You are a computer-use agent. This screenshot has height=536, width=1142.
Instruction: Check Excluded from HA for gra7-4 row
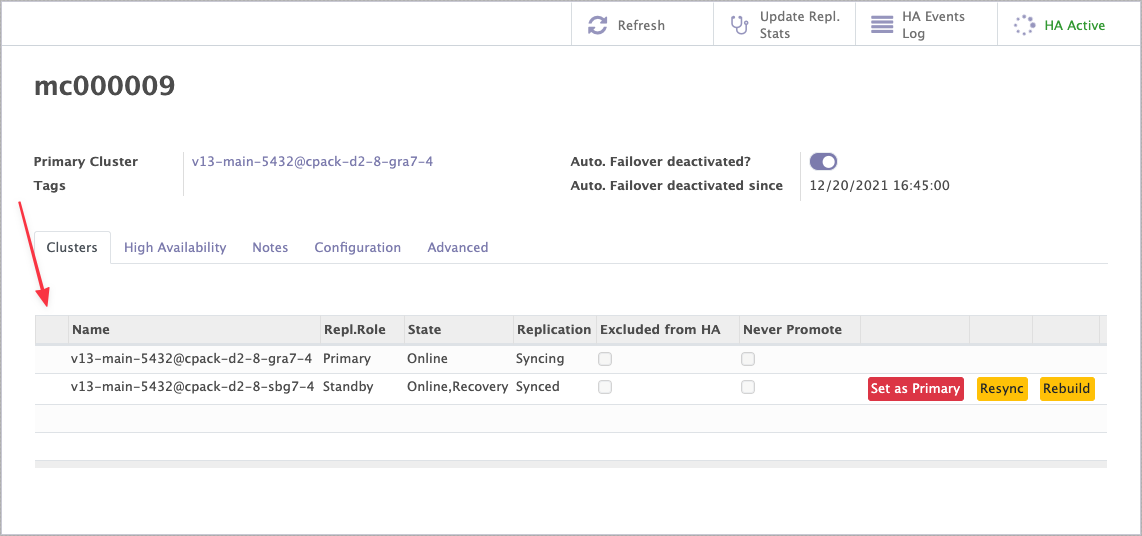click(605, 359)
